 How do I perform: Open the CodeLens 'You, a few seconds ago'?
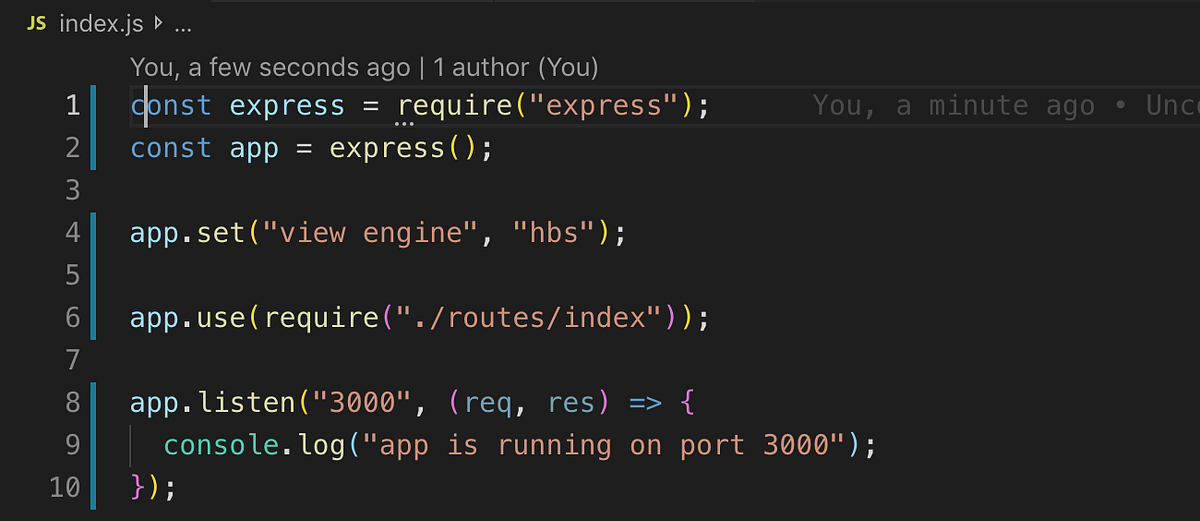pyautogui.click(x=270, y=68)
